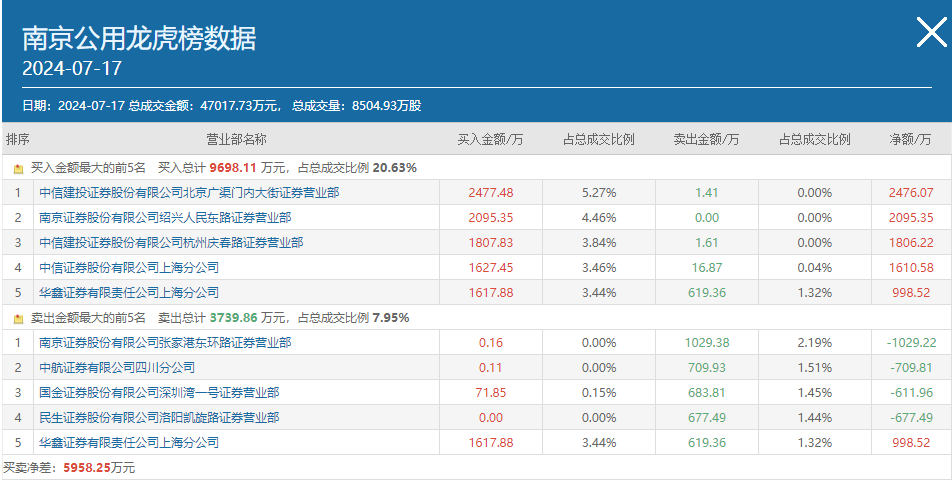952x484 pixels.
Task: Select net amount 2476.07
Action: point(911,193)
